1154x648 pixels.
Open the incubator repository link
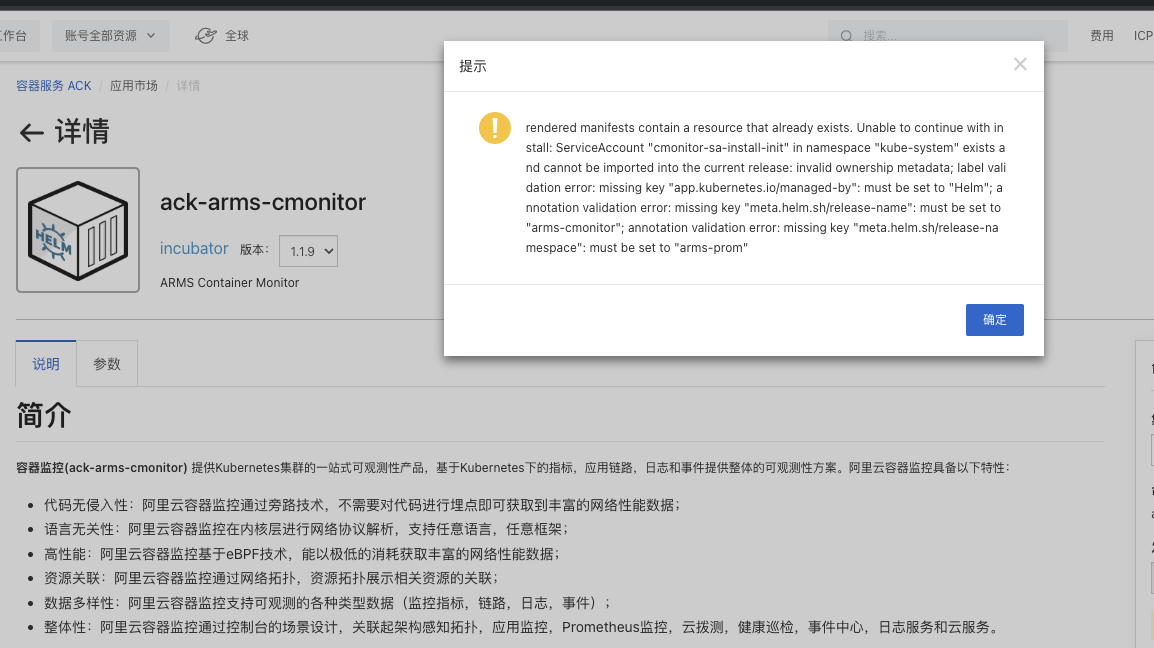pos(194,248)
